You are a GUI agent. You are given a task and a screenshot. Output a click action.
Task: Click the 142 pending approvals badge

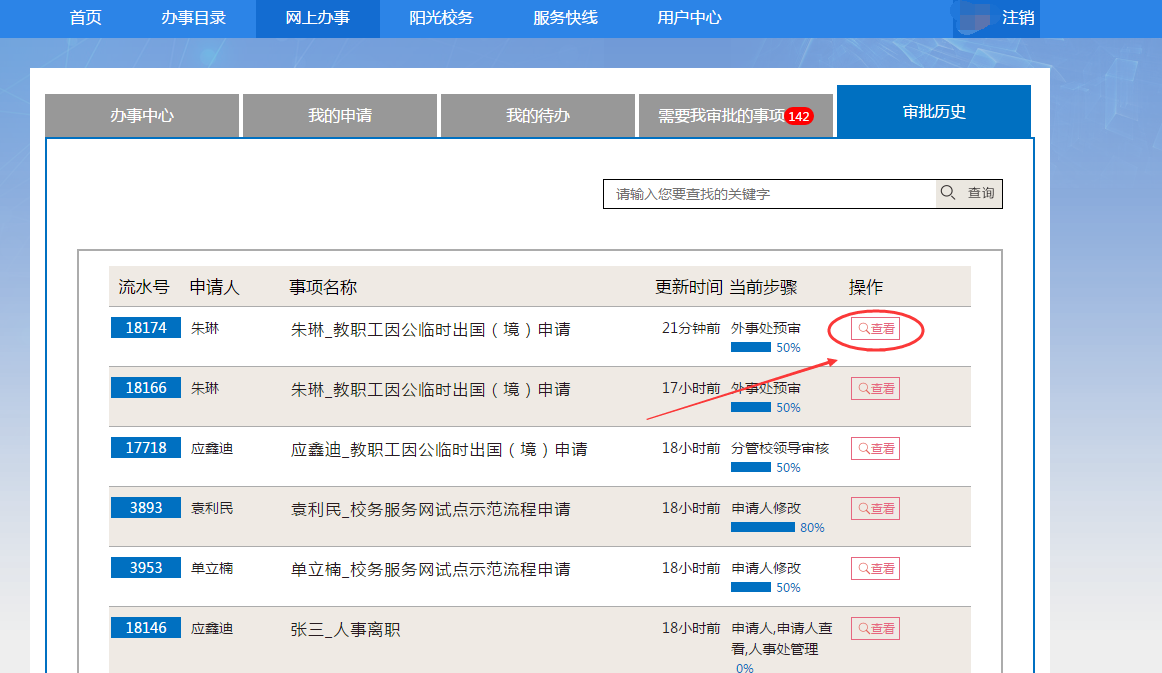[798, 117]
